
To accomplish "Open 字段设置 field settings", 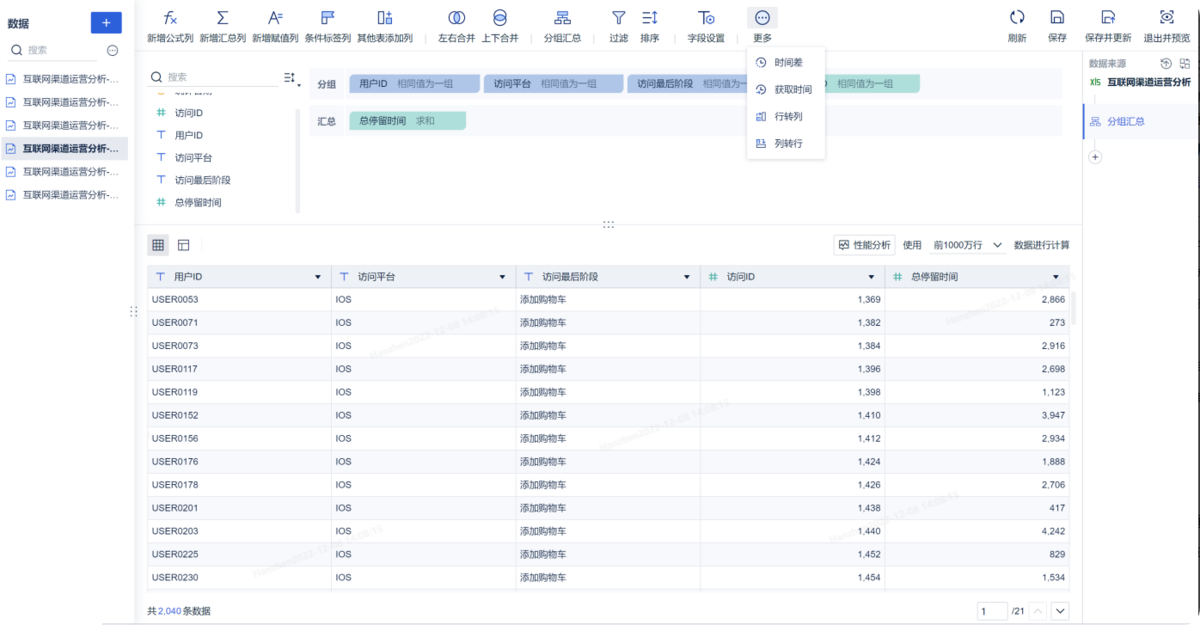I will (x=706, y=27).
